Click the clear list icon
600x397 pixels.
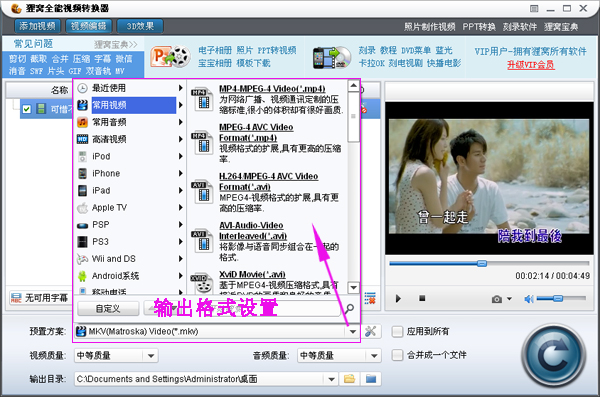(370, 298)
